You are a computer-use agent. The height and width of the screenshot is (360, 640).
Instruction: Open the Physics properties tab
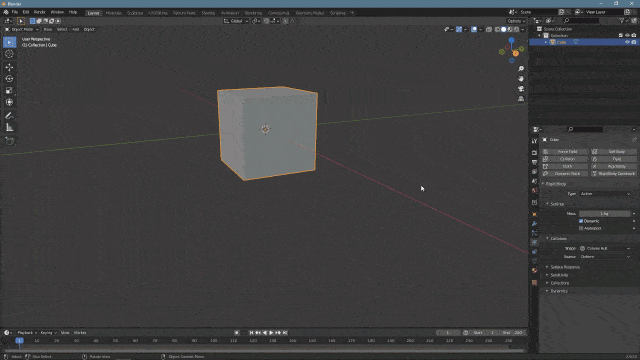(x=534, y=242)
